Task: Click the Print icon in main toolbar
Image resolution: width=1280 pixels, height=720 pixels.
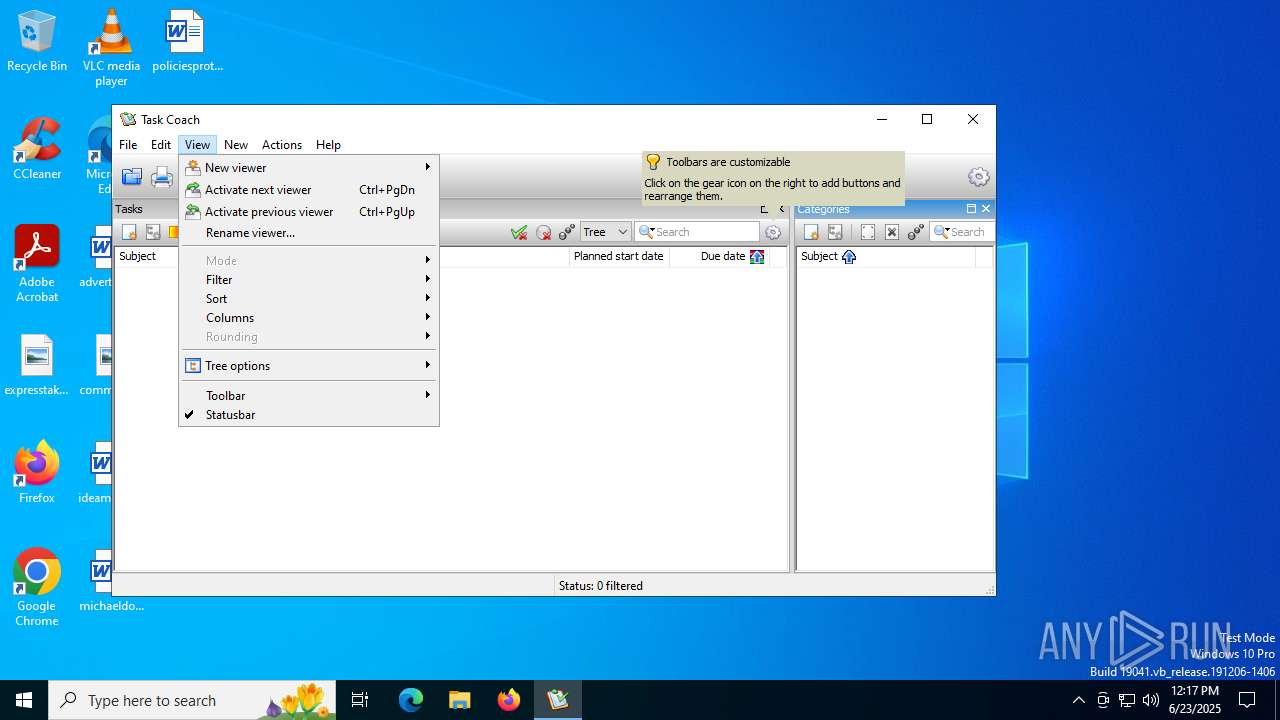Action: coord(162,178)
